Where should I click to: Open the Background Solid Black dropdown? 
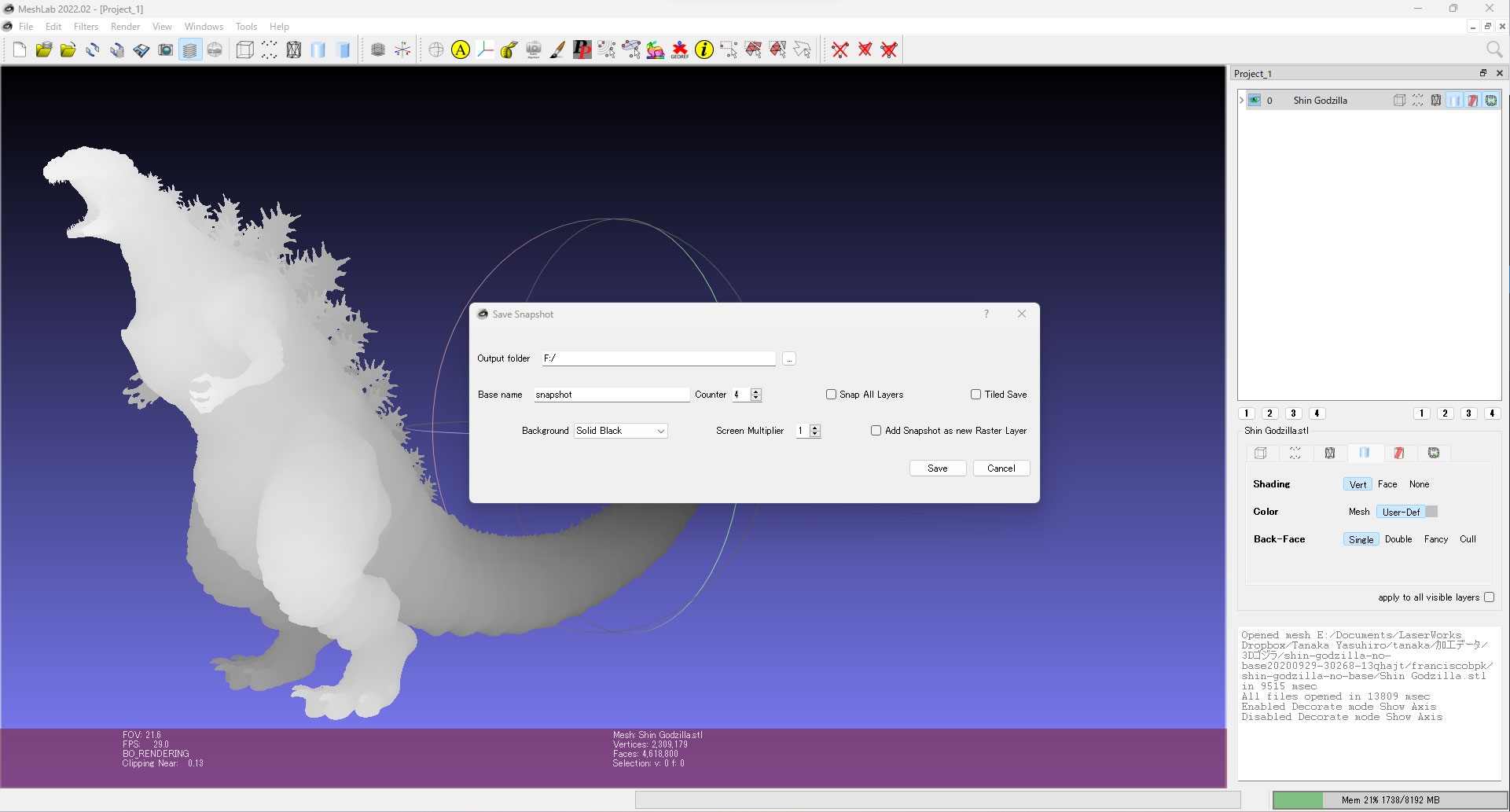(621, 431)
